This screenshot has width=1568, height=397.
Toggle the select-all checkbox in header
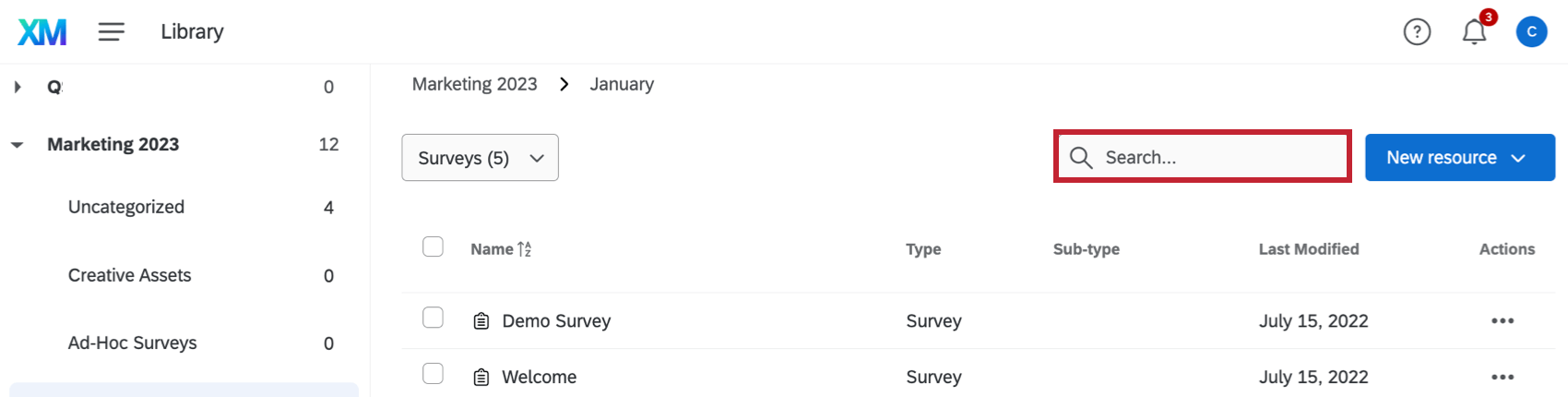coord(433,247)
